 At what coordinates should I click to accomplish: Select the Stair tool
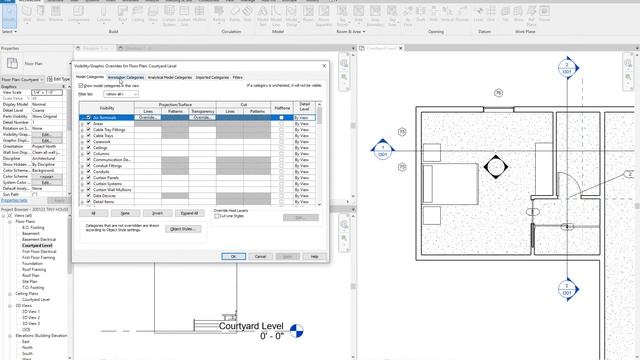247,14
